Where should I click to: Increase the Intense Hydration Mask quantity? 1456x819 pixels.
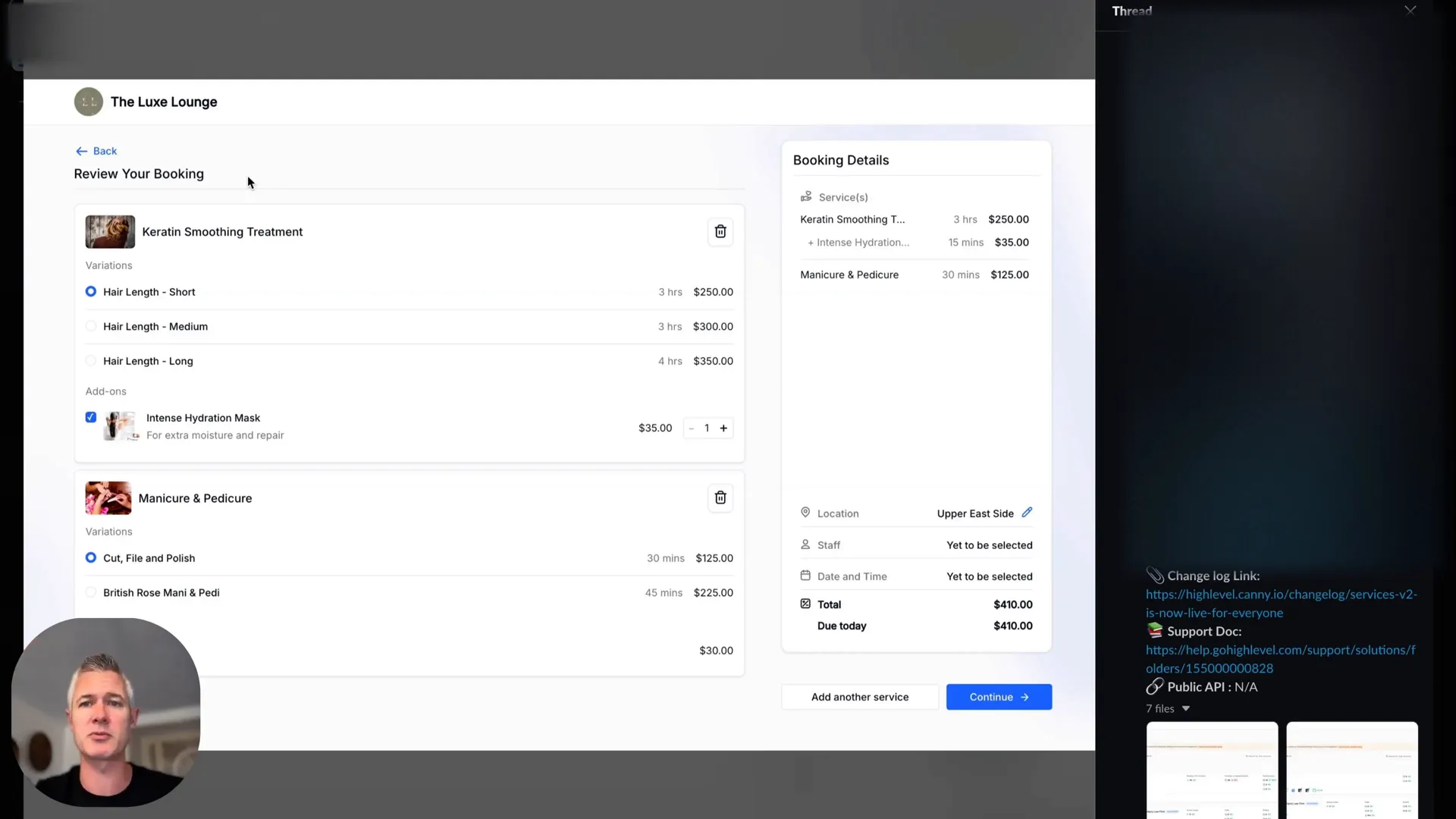click(x=724, y=428)
